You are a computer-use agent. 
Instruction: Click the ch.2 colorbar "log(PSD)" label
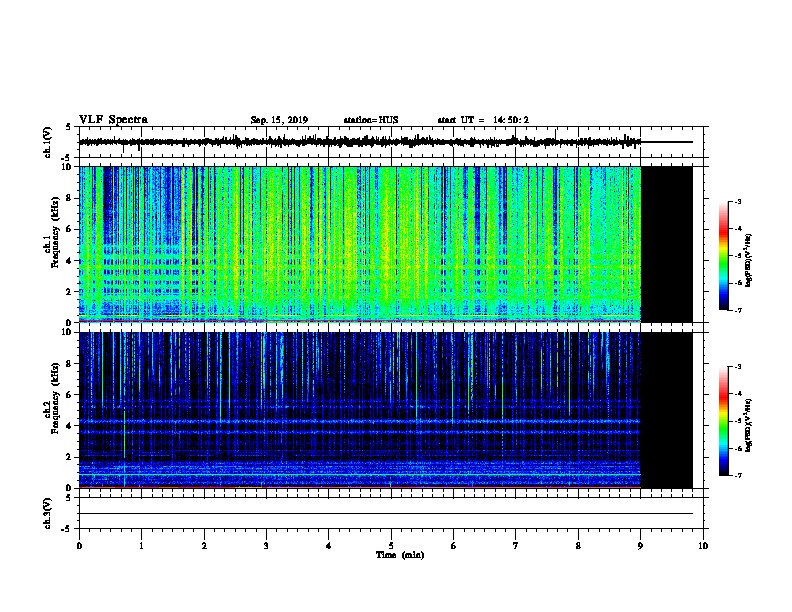coord(748,425)
